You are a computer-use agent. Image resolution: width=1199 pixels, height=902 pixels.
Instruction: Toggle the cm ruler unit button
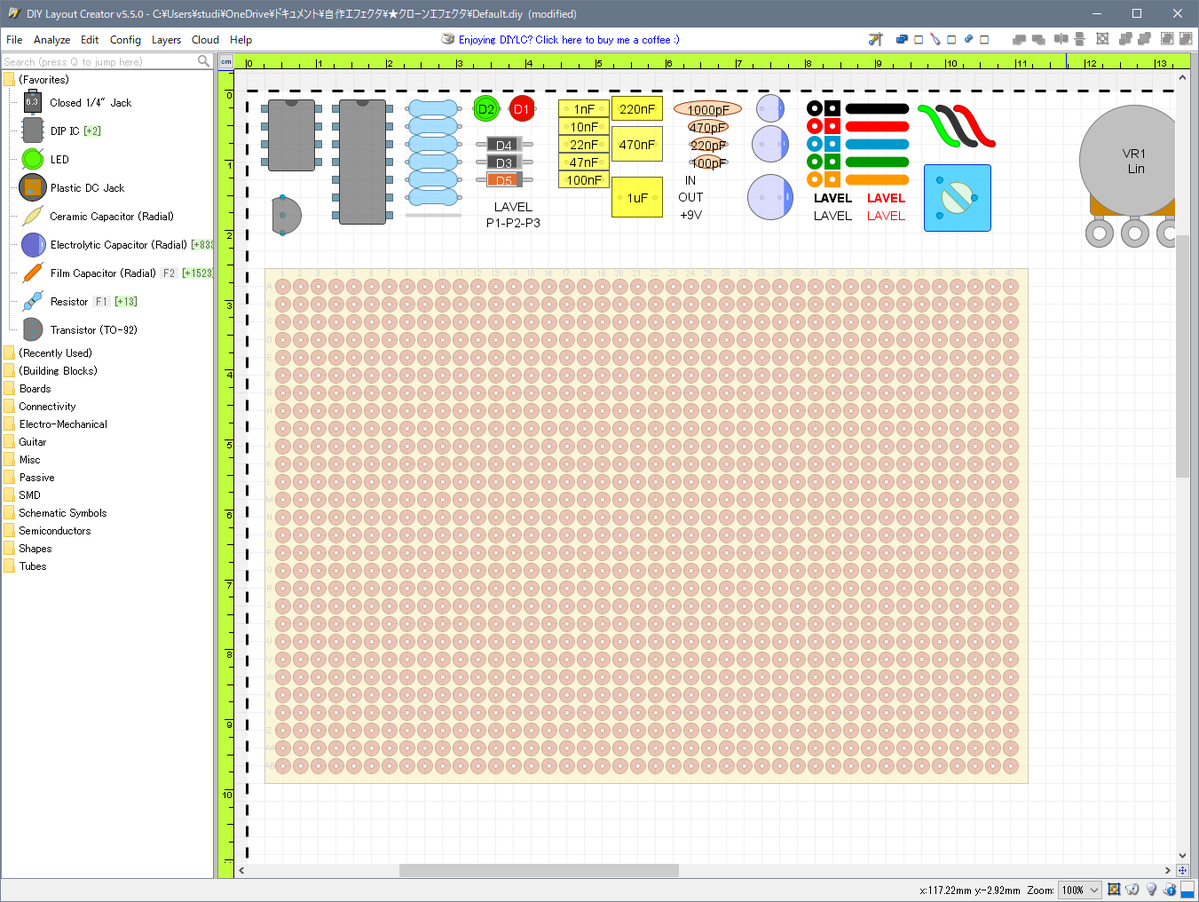[x=226, y=61]
